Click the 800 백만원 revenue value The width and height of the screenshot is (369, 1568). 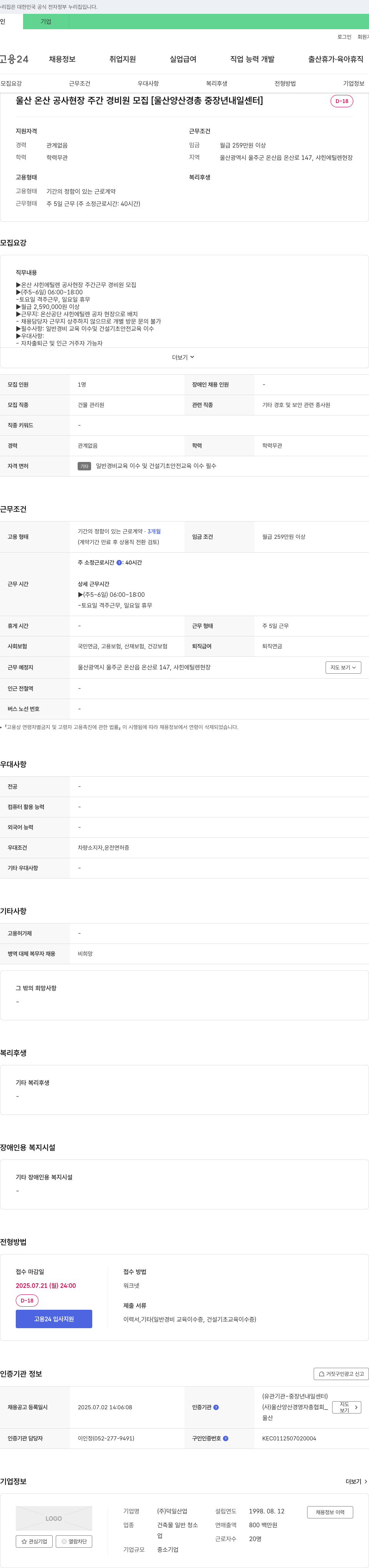[x=263, y=1525]
